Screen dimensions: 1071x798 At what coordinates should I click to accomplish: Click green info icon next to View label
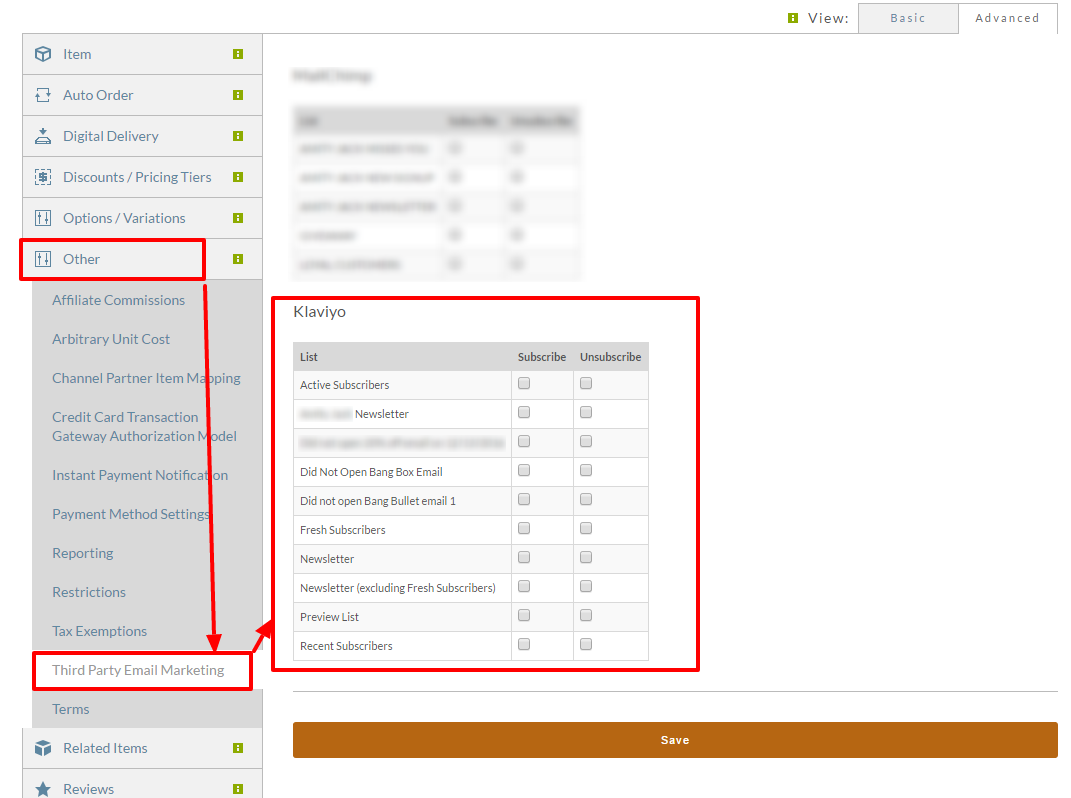tap(792, 18)
